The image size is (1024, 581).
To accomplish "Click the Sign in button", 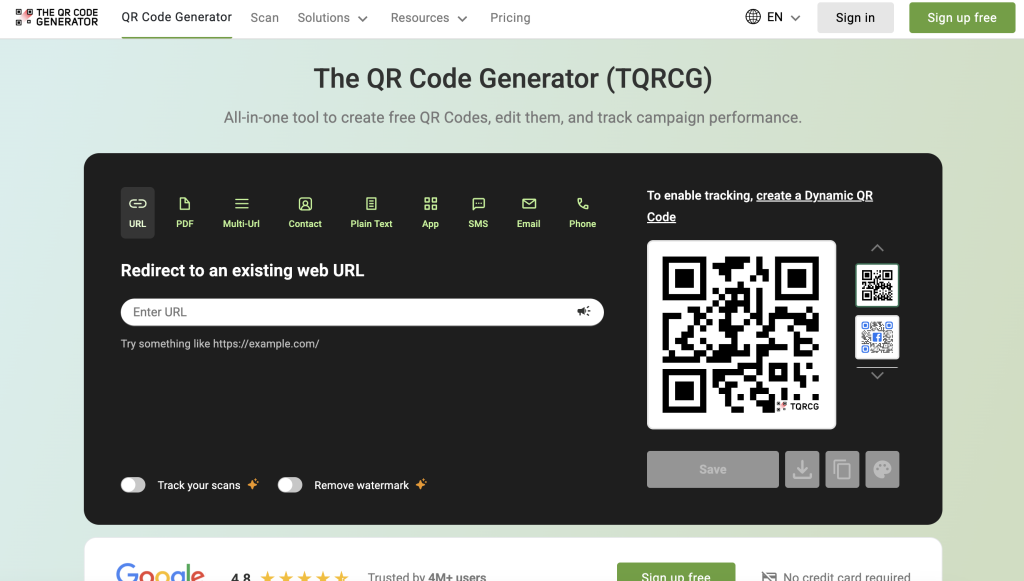I will coord(855,18).
